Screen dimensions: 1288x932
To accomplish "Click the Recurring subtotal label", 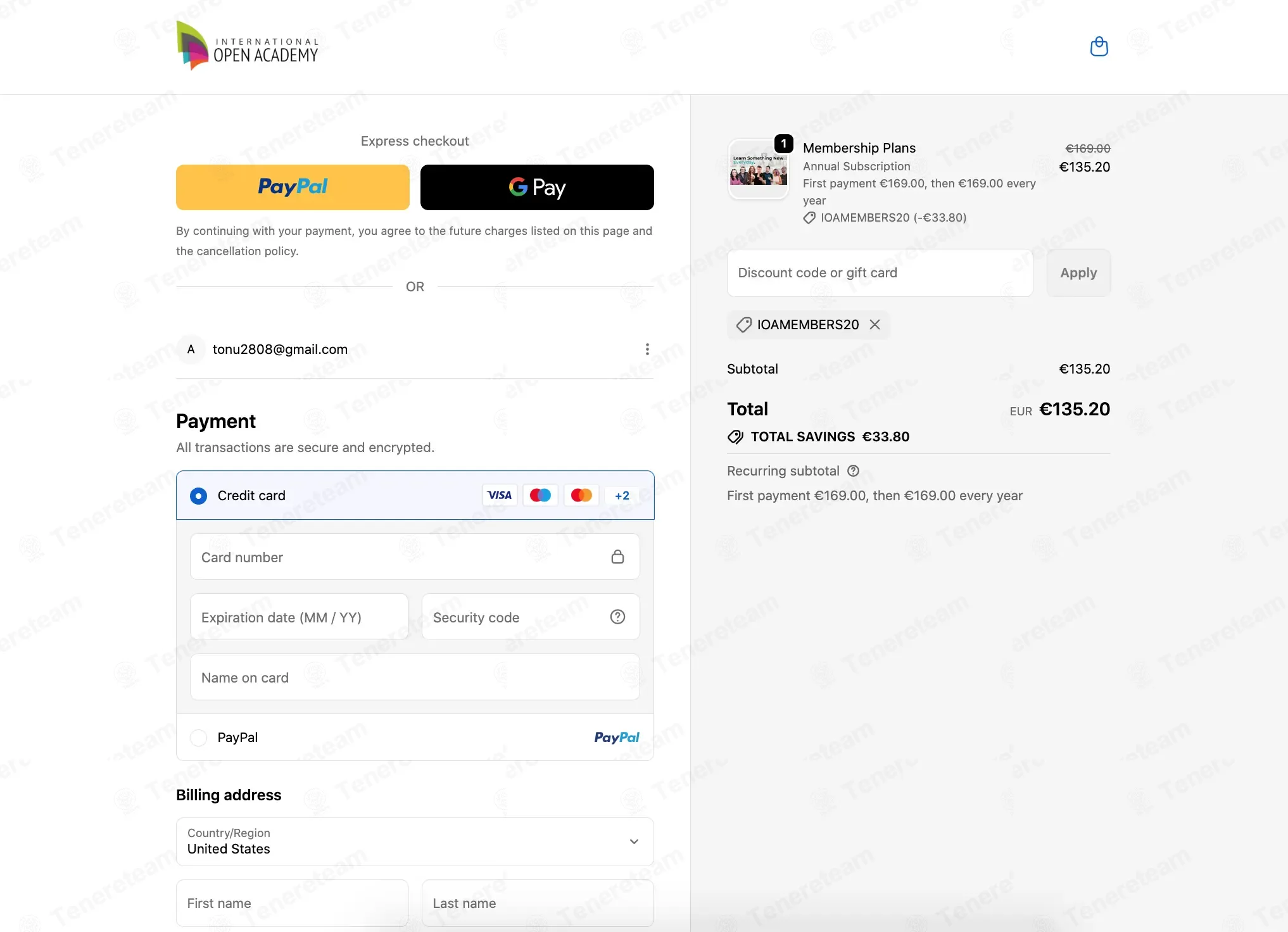I will [x=783, y=471].
